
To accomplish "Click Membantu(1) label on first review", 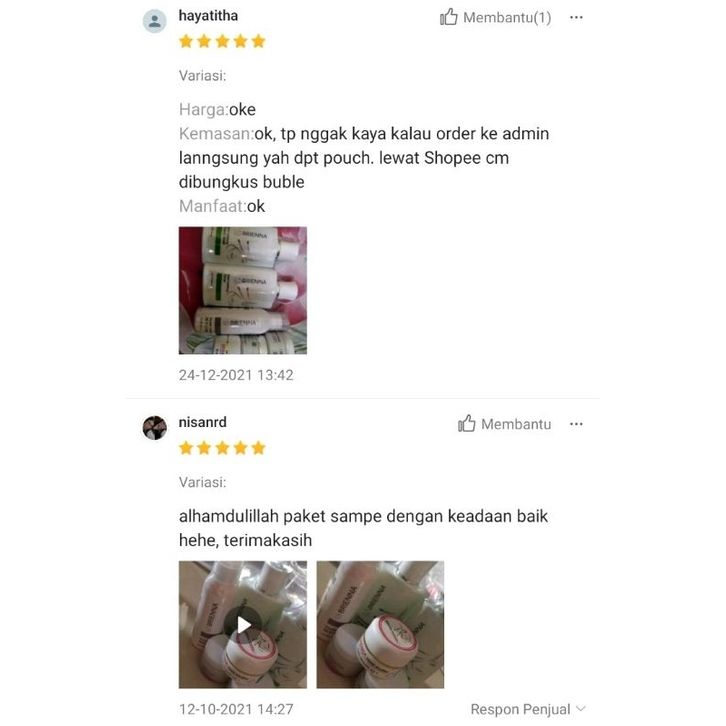I will [507, 18].
